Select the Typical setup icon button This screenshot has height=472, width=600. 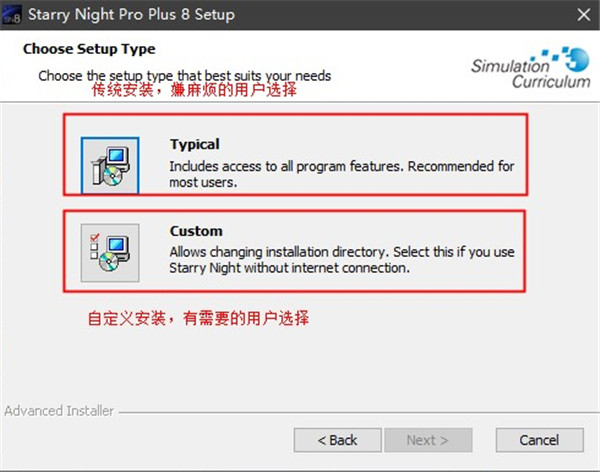(110, 165)
